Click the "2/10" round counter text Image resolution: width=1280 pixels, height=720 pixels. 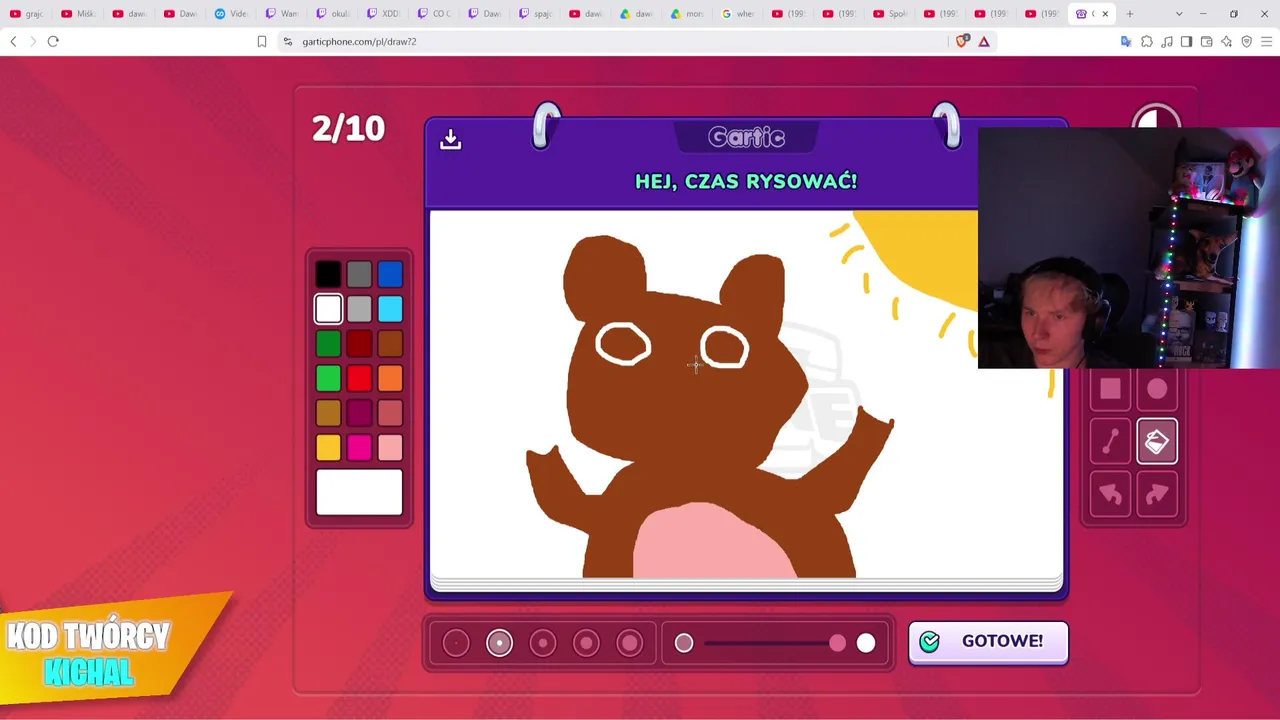point(348,128)
